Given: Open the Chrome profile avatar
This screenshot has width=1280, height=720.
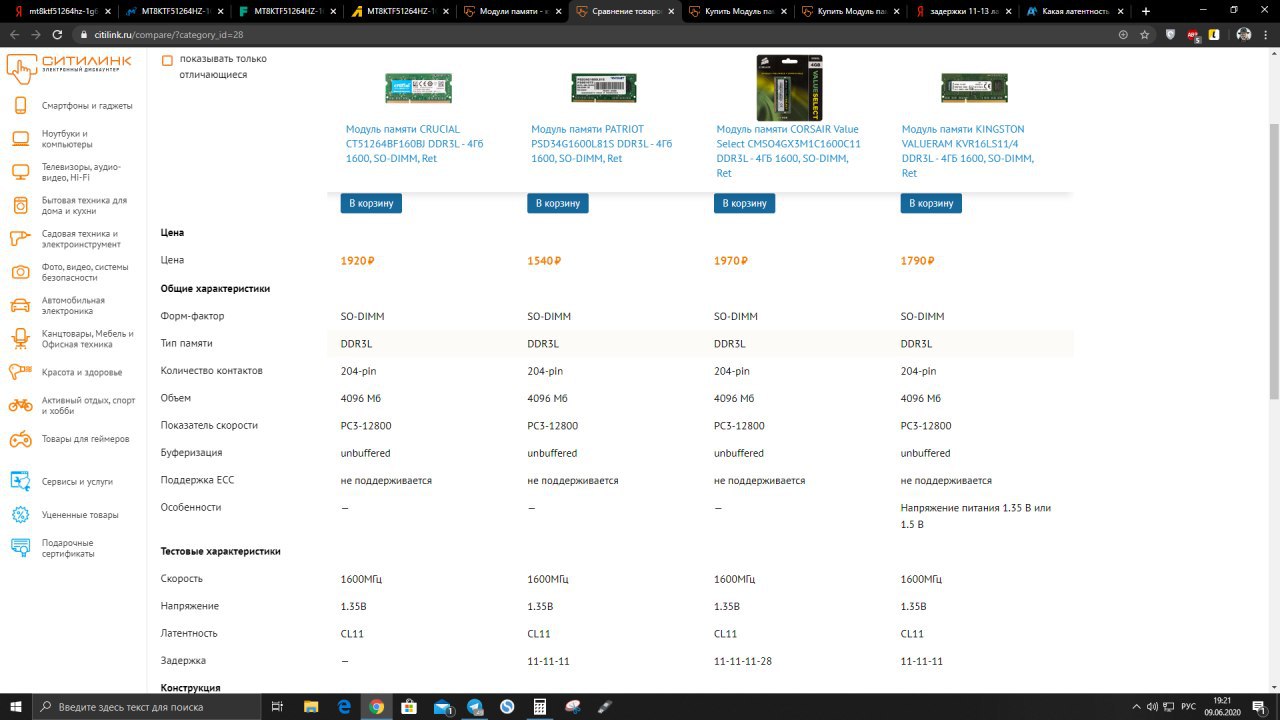Looking at the screenshot, I should [1243, 34].
